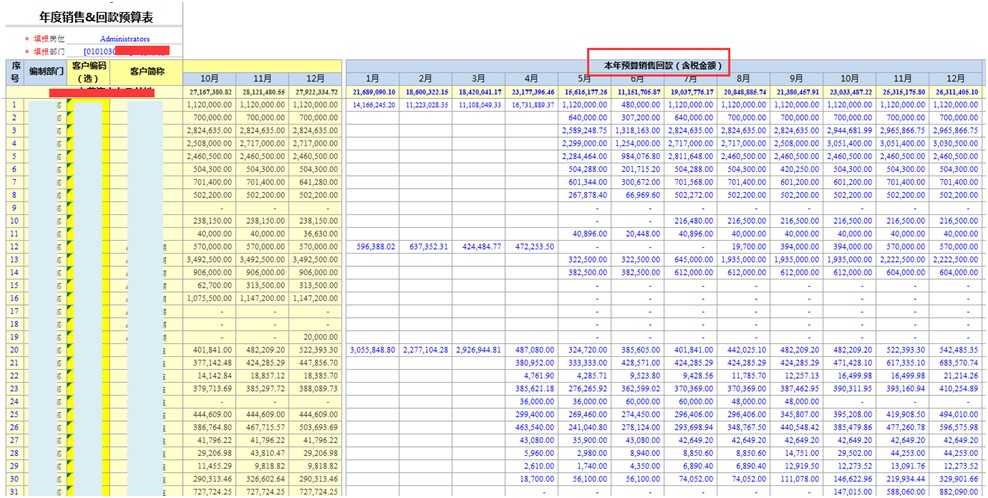Select the cell with value 641,280.00
This screenshot has width=988, height=498.
(x=315, y=182)
